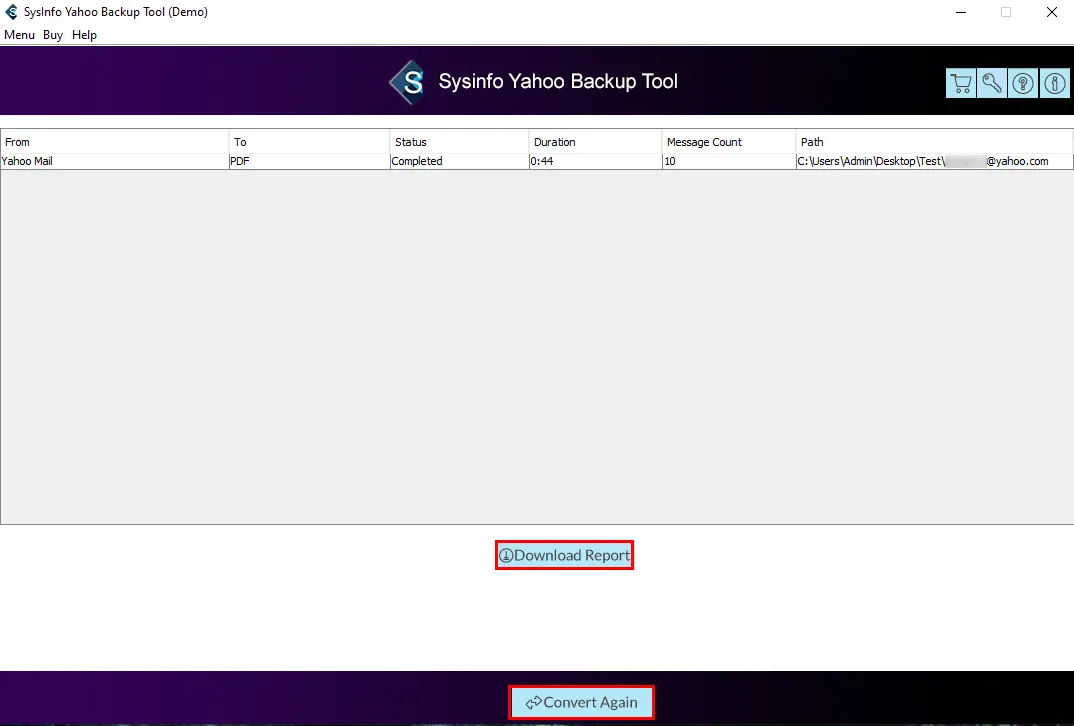Sort by the Duration column header
Screen dimensions: 1074x726
coord(595,142)
